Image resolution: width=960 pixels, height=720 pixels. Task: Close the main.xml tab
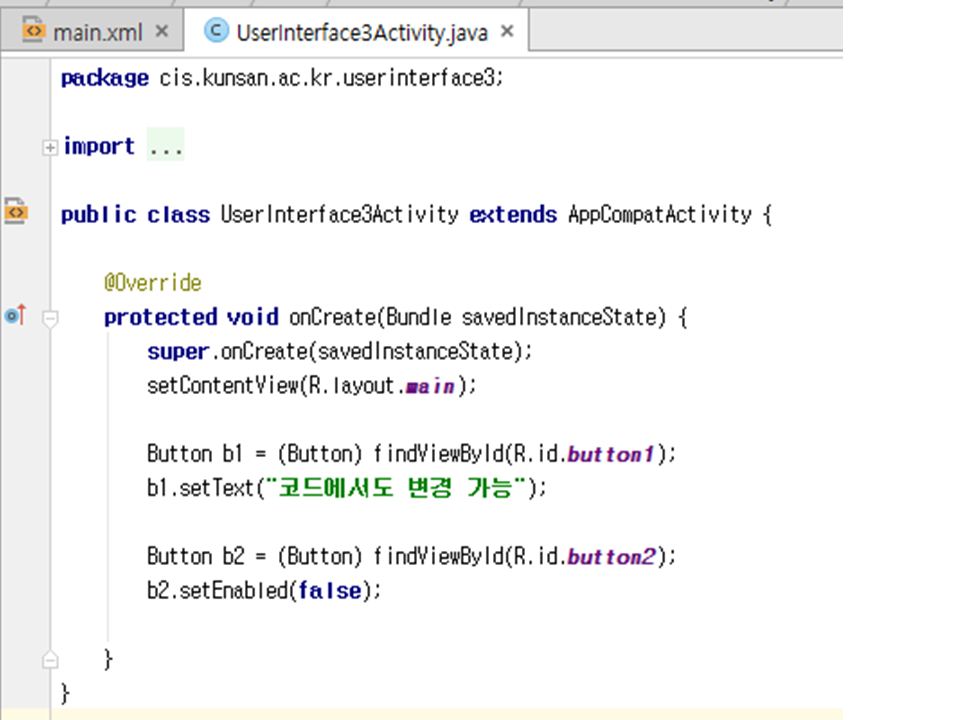(162, 32)
